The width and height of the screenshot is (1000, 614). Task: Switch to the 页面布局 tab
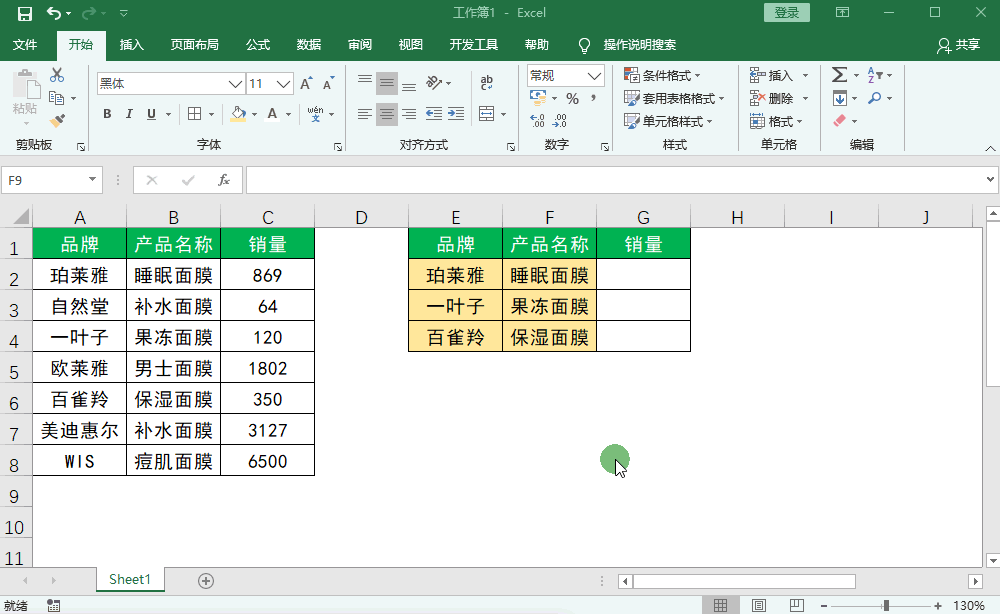point(195,45)
